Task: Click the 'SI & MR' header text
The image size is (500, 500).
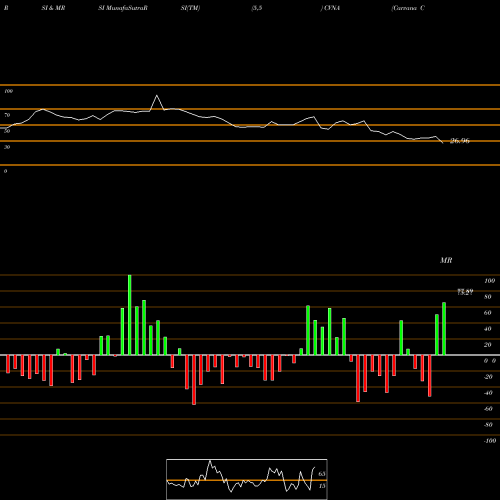Action: [53, 8]
